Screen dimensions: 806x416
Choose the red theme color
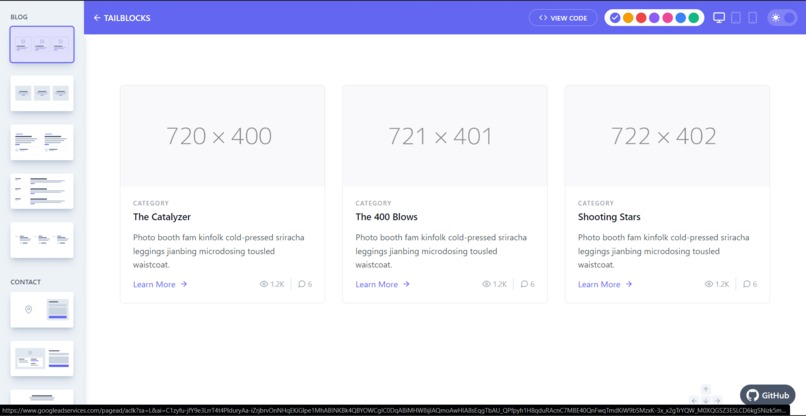641,17
